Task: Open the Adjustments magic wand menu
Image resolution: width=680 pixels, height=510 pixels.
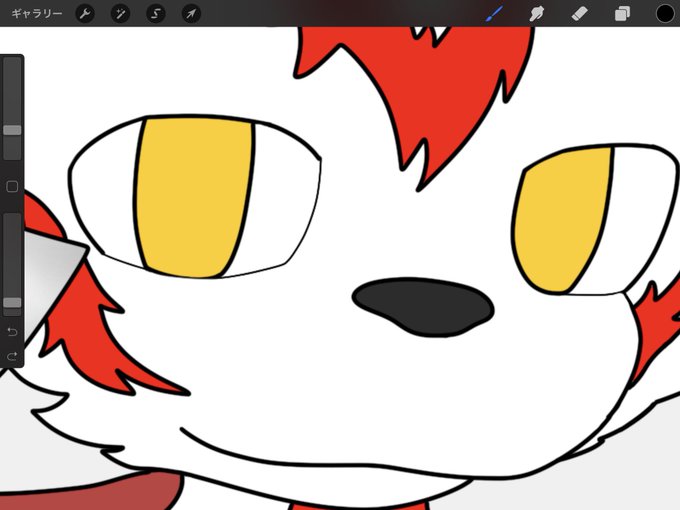Action: [x=120, y=14]
